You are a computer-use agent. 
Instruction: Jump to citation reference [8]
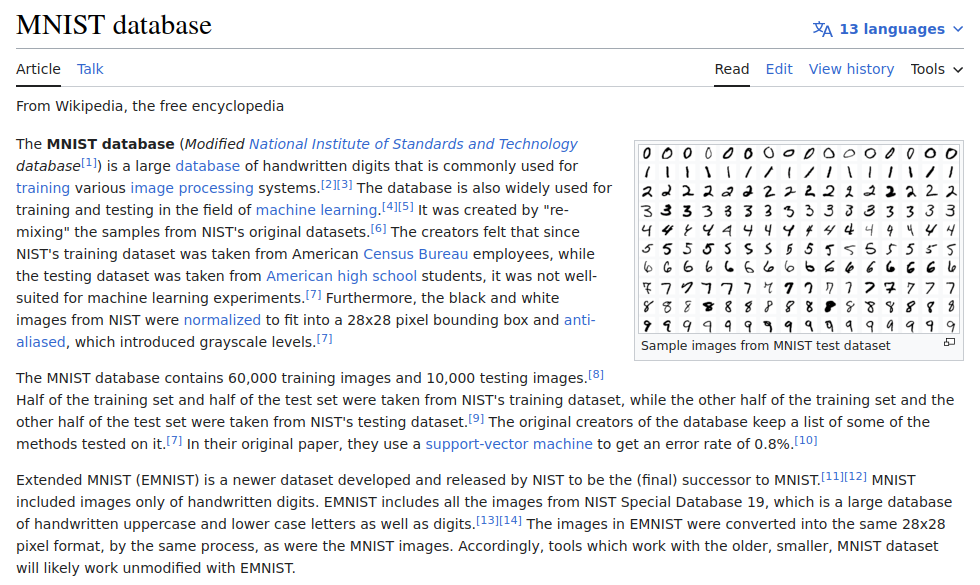tap(596, 375)
